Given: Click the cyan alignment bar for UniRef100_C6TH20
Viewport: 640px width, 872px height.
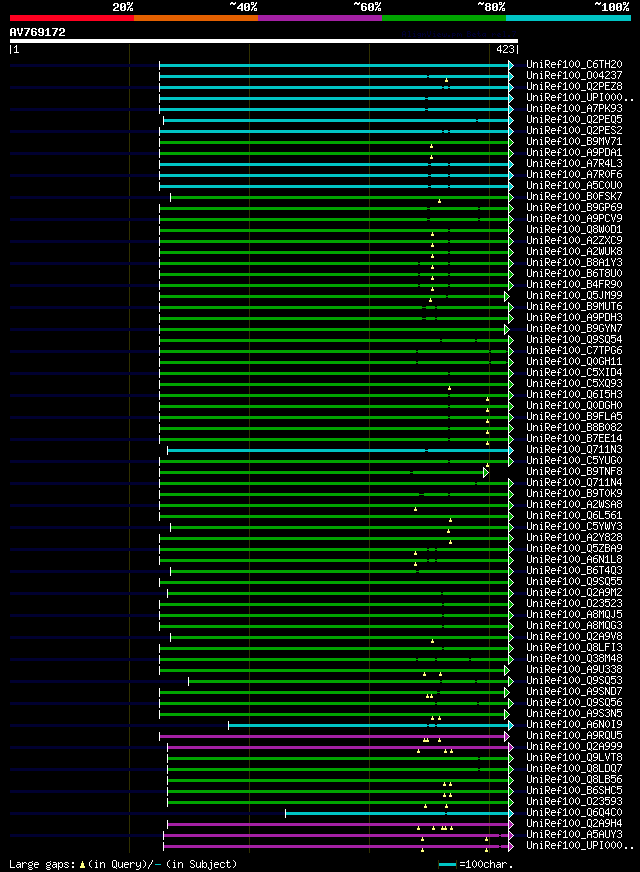Looking at the screenshot, I should coord(336,66).
